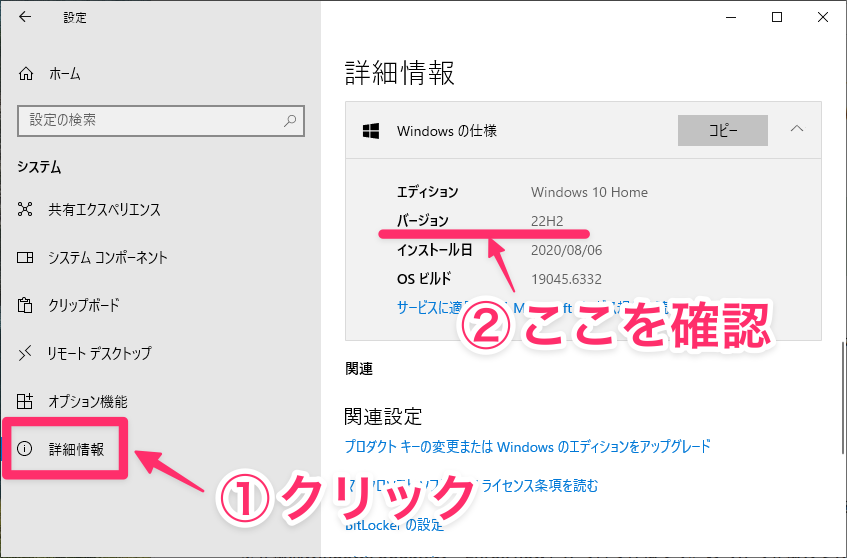The width and height of the screenshot is (847, 558).
Task: Click the vertical scrollbar on the right
Action: (x=844, y=397)
